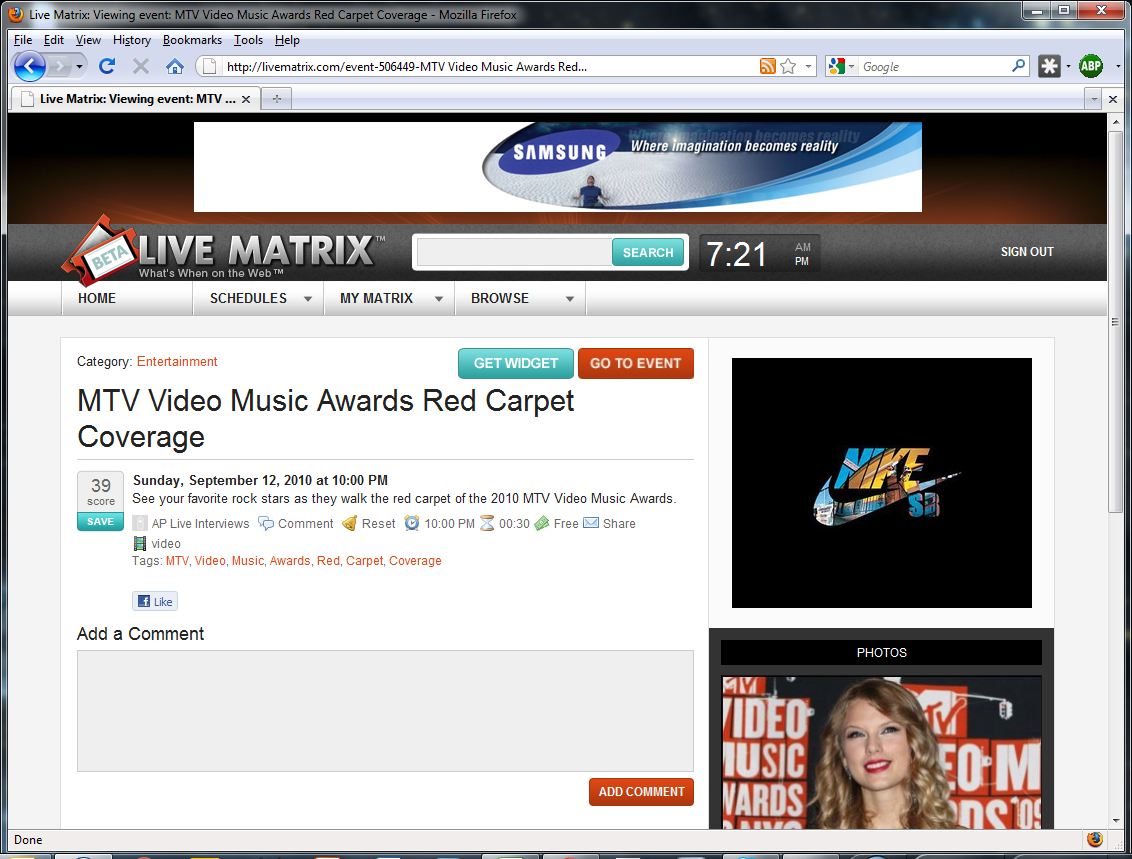This screenshot has width=1132, height=859.
Task: Click the Share envelope icon
Action: pos(591,523)
